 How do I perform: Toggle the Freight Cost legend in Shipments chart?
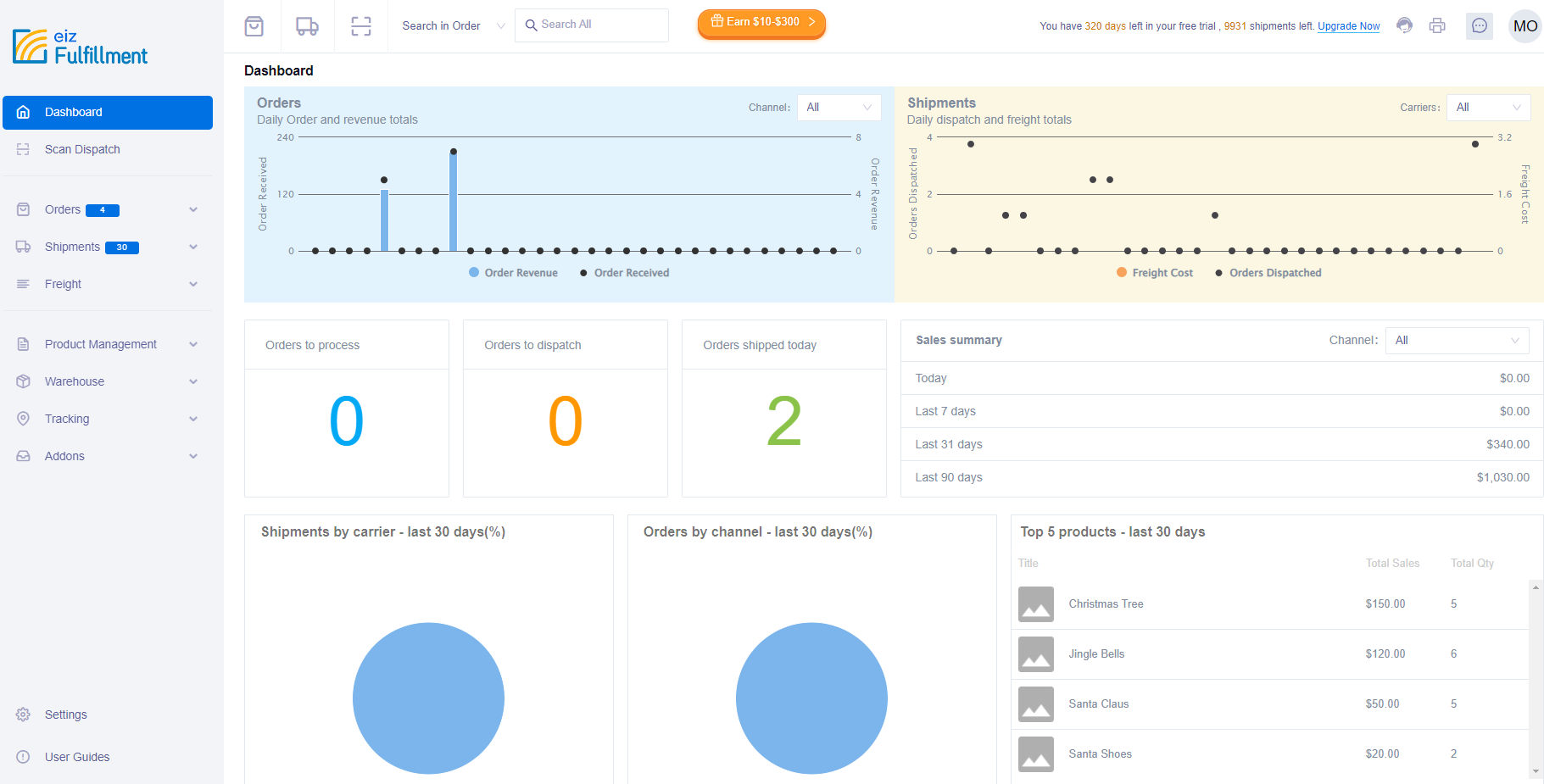pos(1154,272)
